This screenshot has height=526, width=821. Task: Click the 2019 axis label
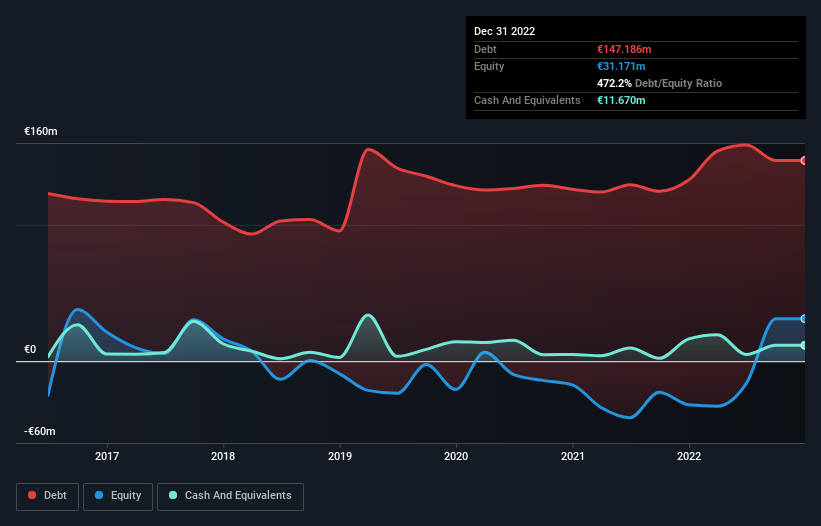coord(340,456)
